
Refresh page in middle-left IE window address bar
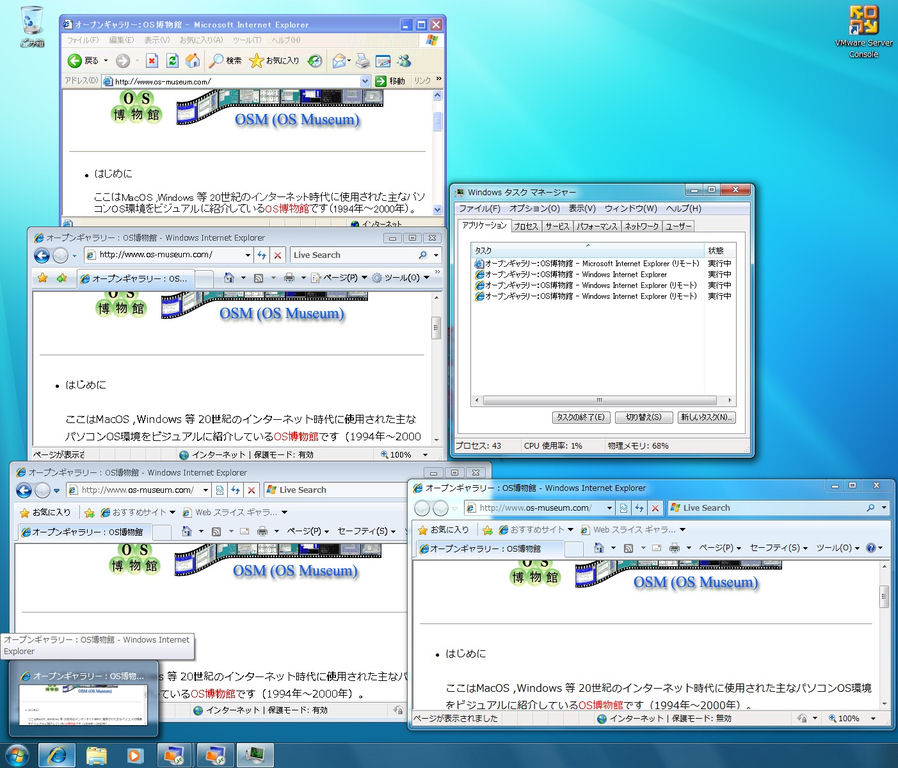point(262,255)
